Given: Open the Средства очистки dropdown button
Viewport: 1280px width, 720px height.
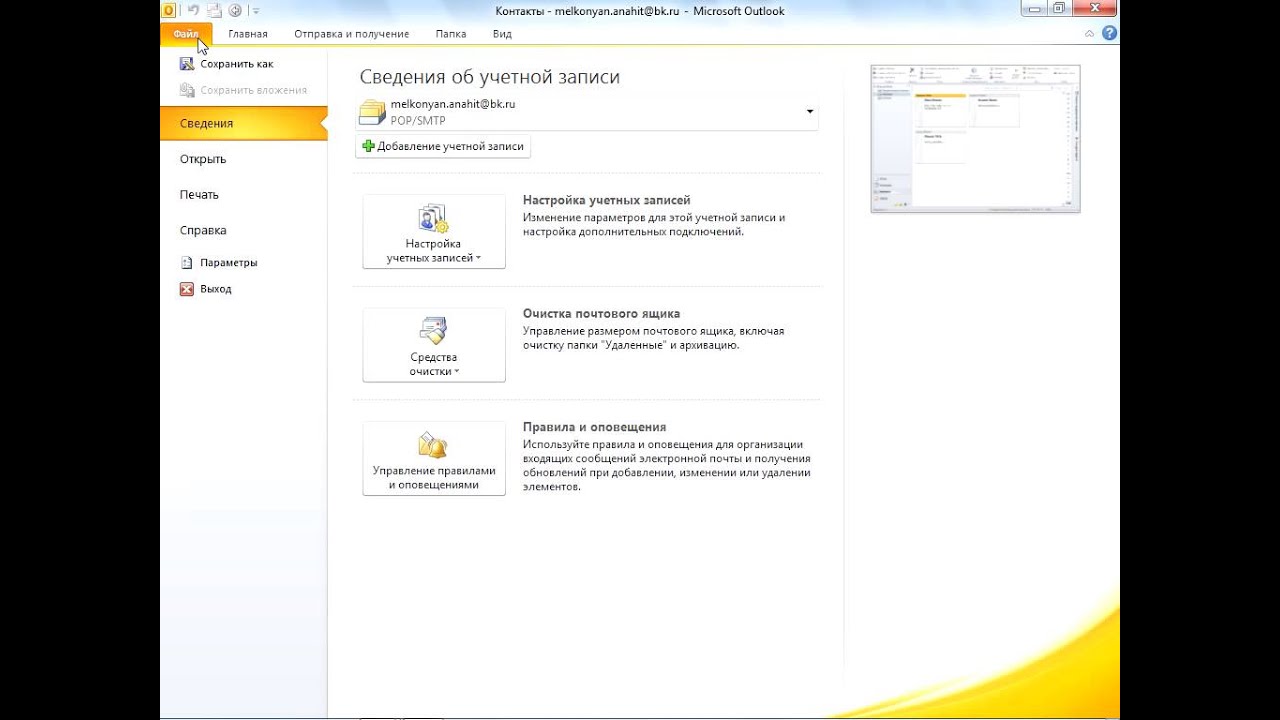Looking at the screenshot, I should tap(434, 345).
